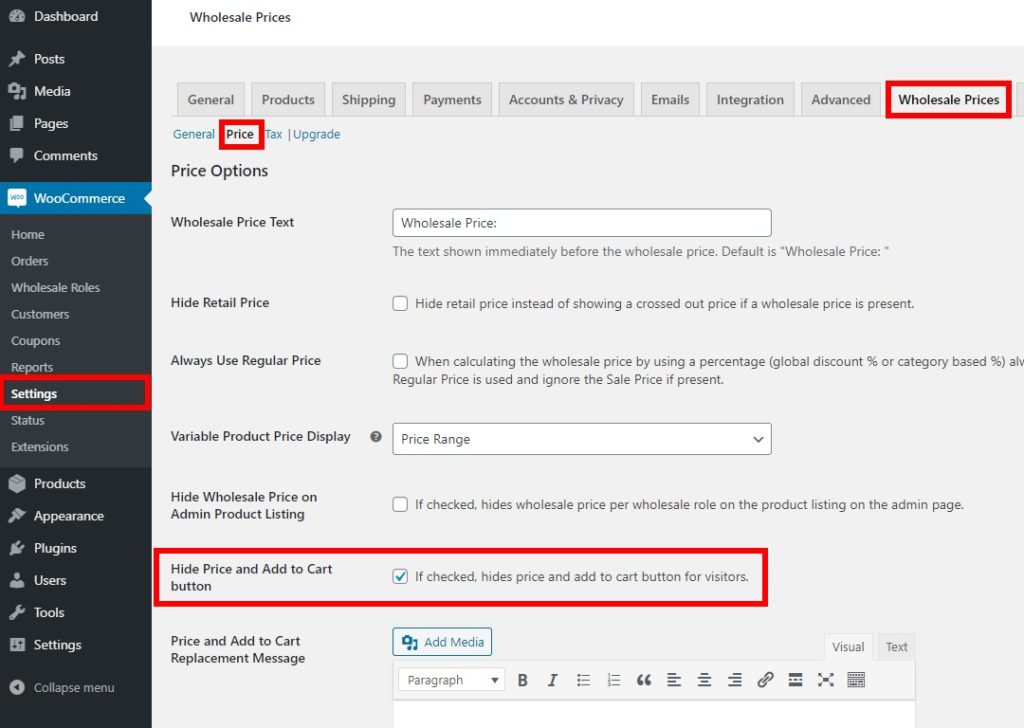Click the bottom Settings sliders icon

[17, 644]
